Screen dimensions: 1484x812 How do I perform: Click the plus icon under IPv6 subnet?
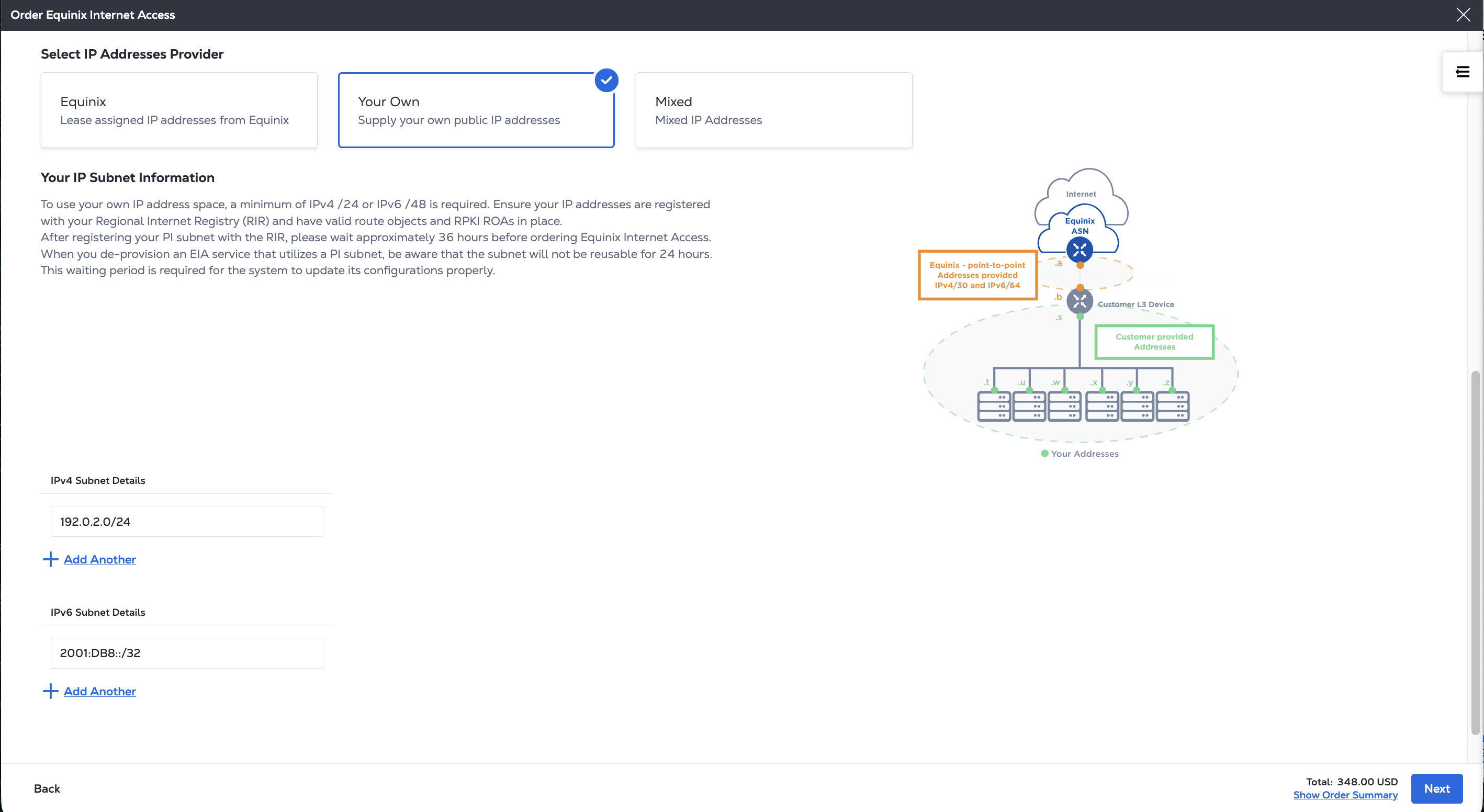[x=51, y=691]
